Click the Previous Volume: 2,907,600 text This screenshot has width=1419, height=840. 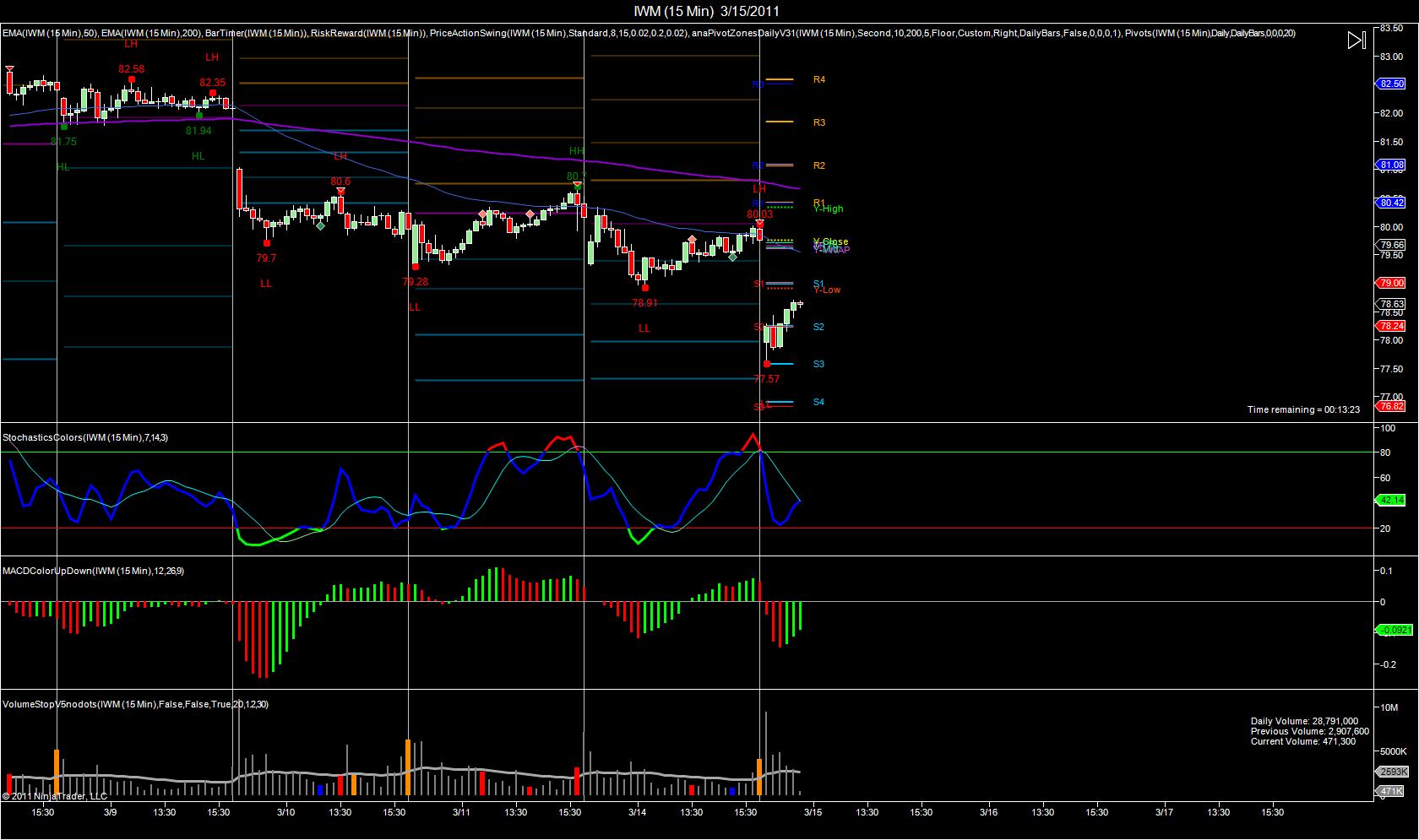[1310, 731]
